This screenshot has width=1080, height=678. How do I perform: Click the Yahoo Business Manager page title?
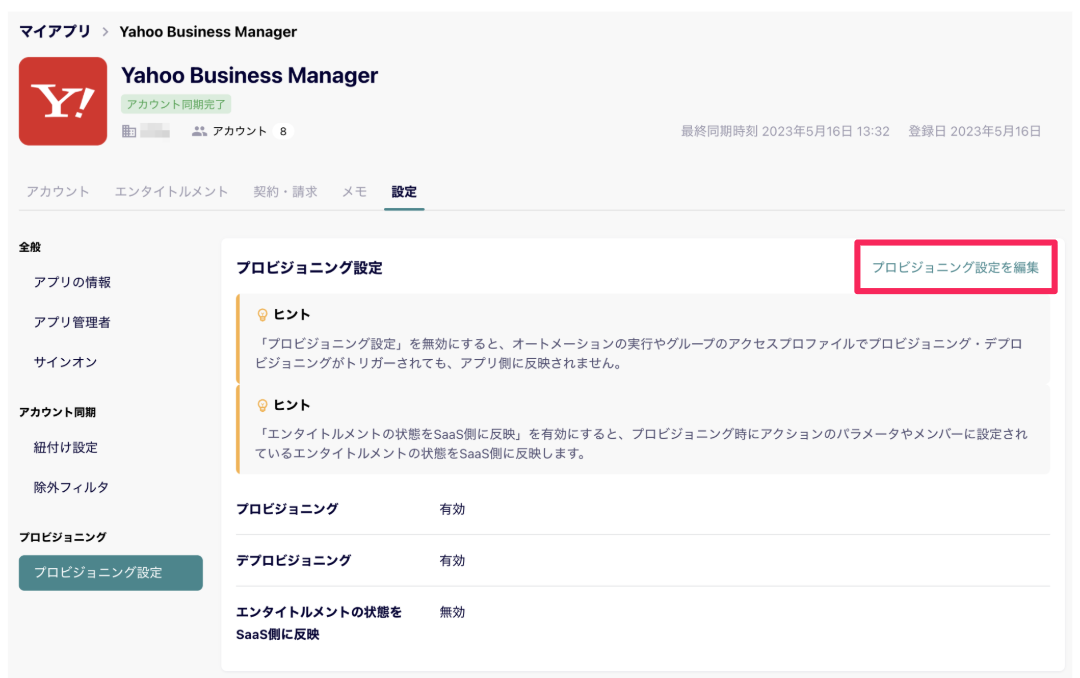pos(249,75)
